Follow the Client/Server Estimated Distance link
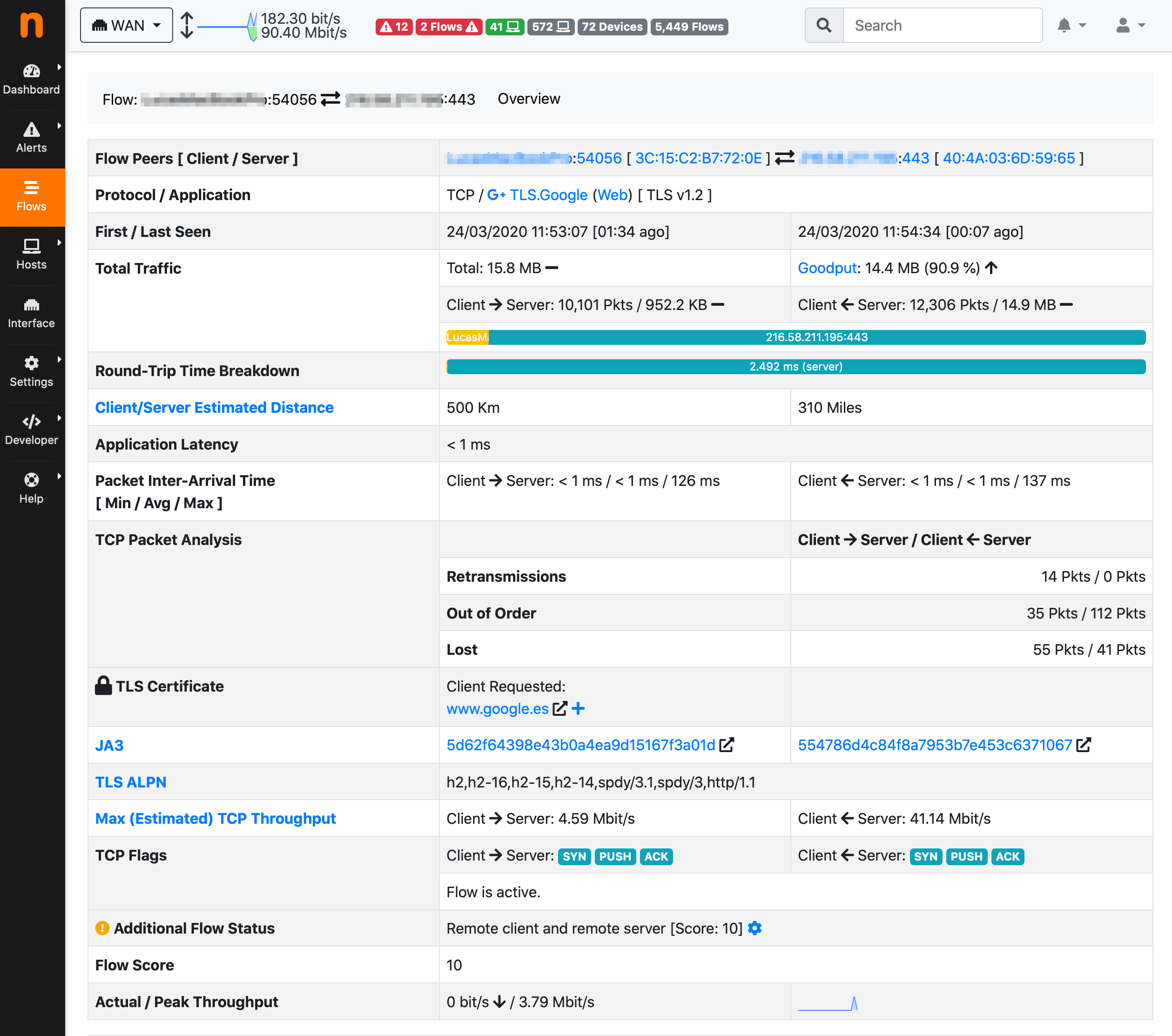Screen dimensions: 1172x1036 click(x=214, y=407)
